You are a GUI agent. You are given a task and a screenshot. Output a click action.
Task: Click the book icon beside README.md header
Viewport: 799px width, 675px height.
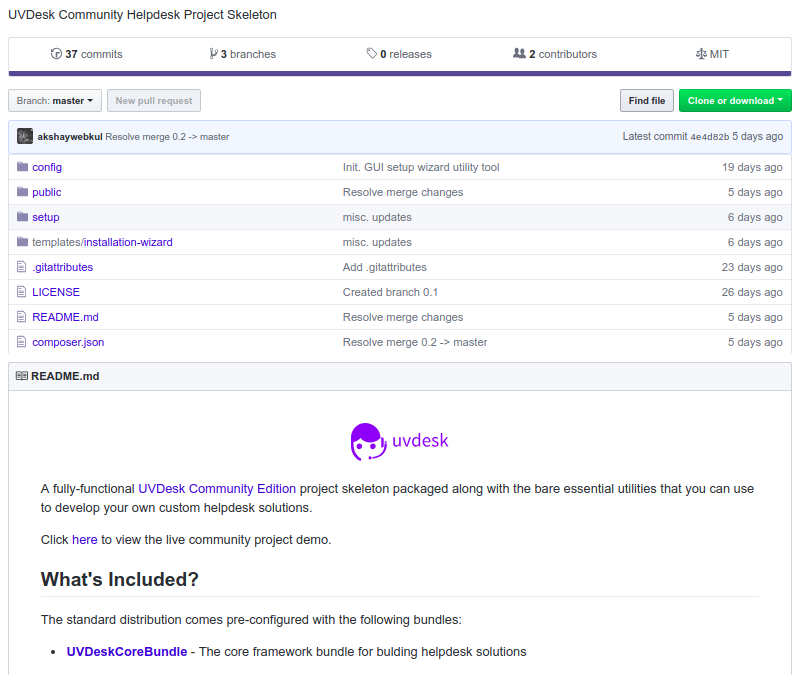click(x=22, y=376)
